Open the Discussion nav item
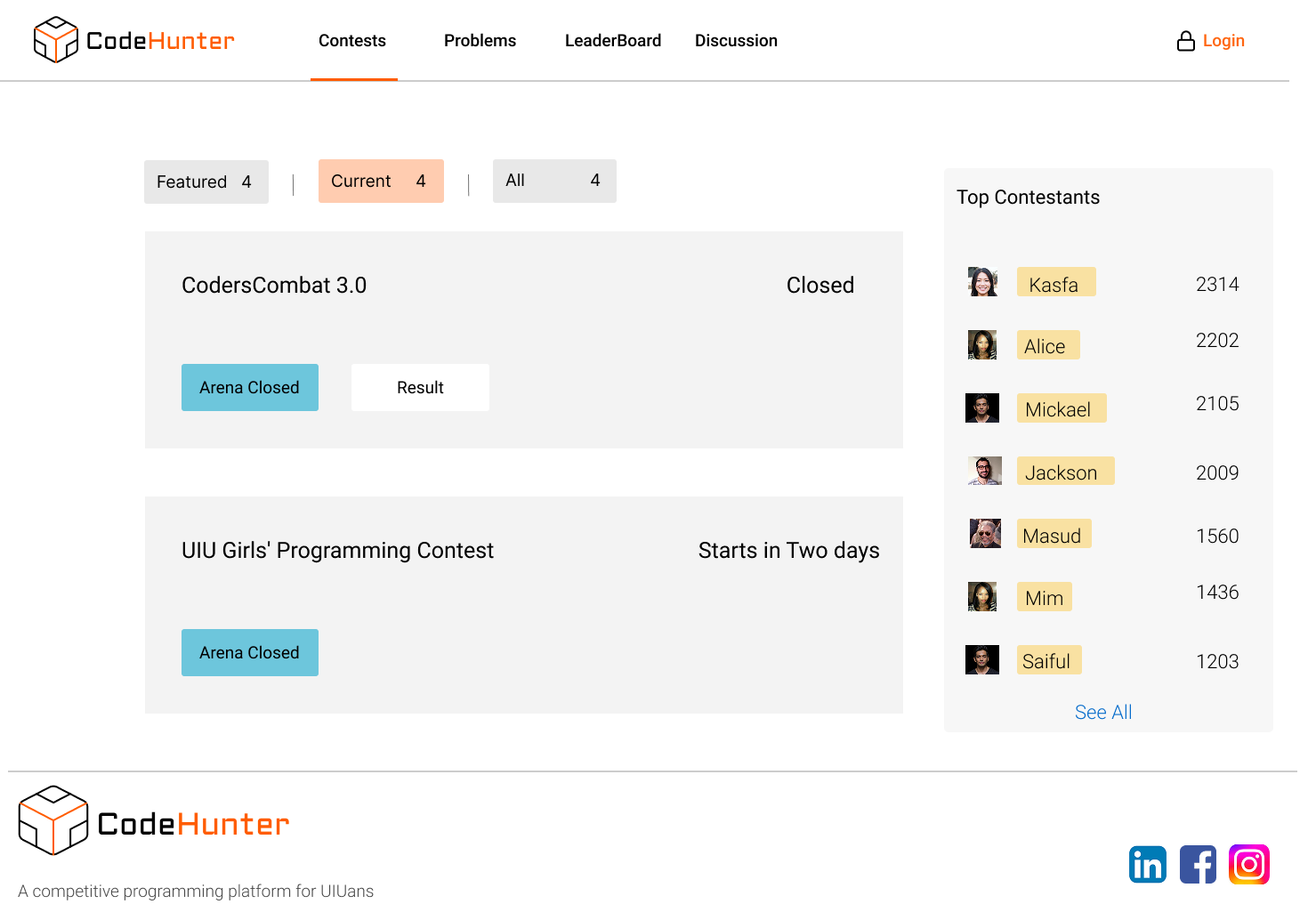 pos(736,41)
